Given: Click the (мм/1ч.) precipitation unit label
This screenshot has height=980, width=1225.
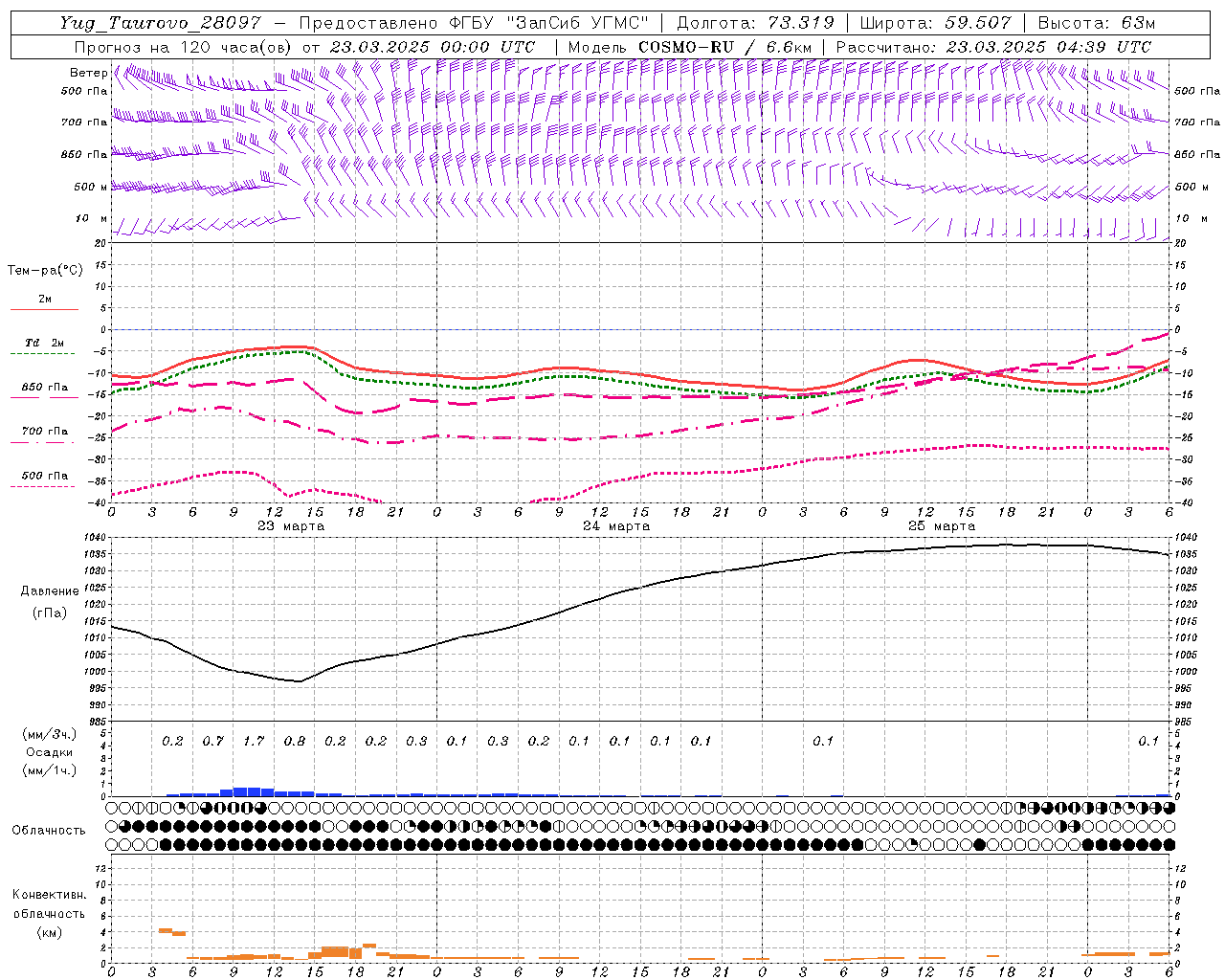Looking at the screenshot, I should point(50,770).
